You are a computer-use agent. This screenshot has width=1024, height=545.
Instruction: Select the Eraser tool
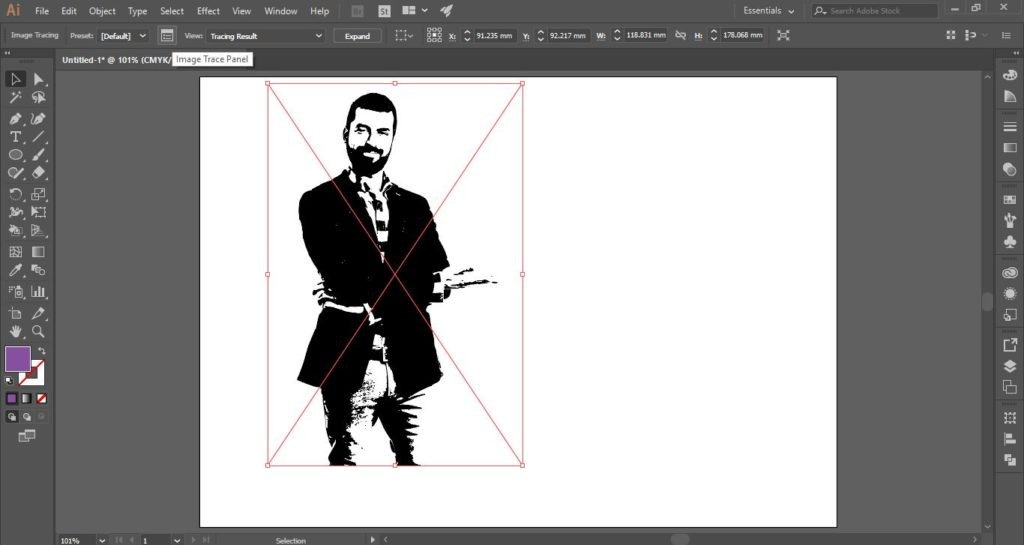[x=38, y=173]
